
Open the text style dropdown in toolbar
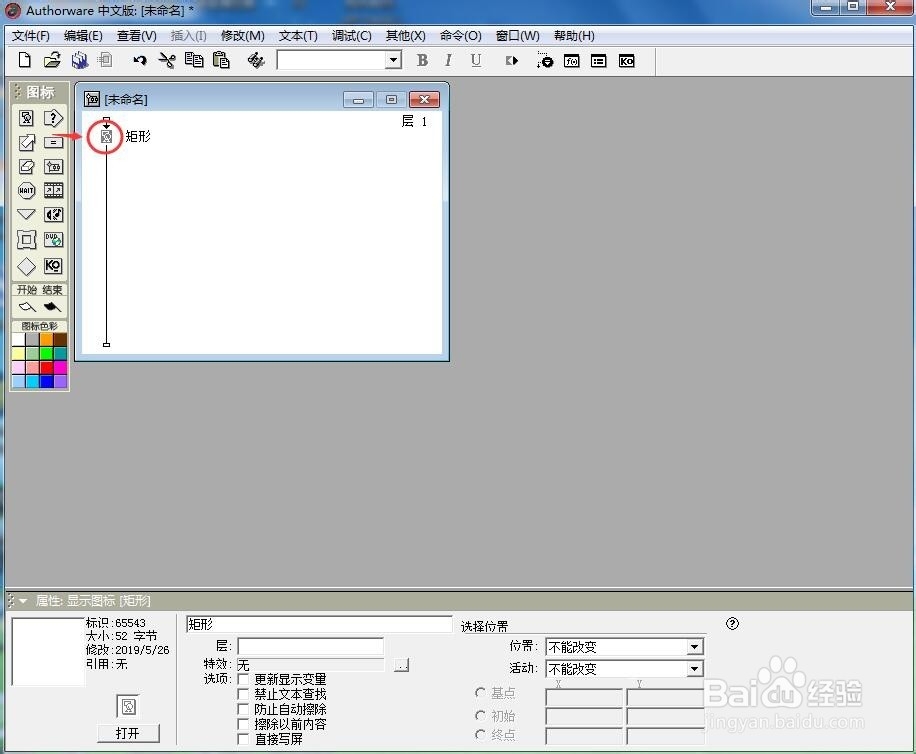coord(394,60)
